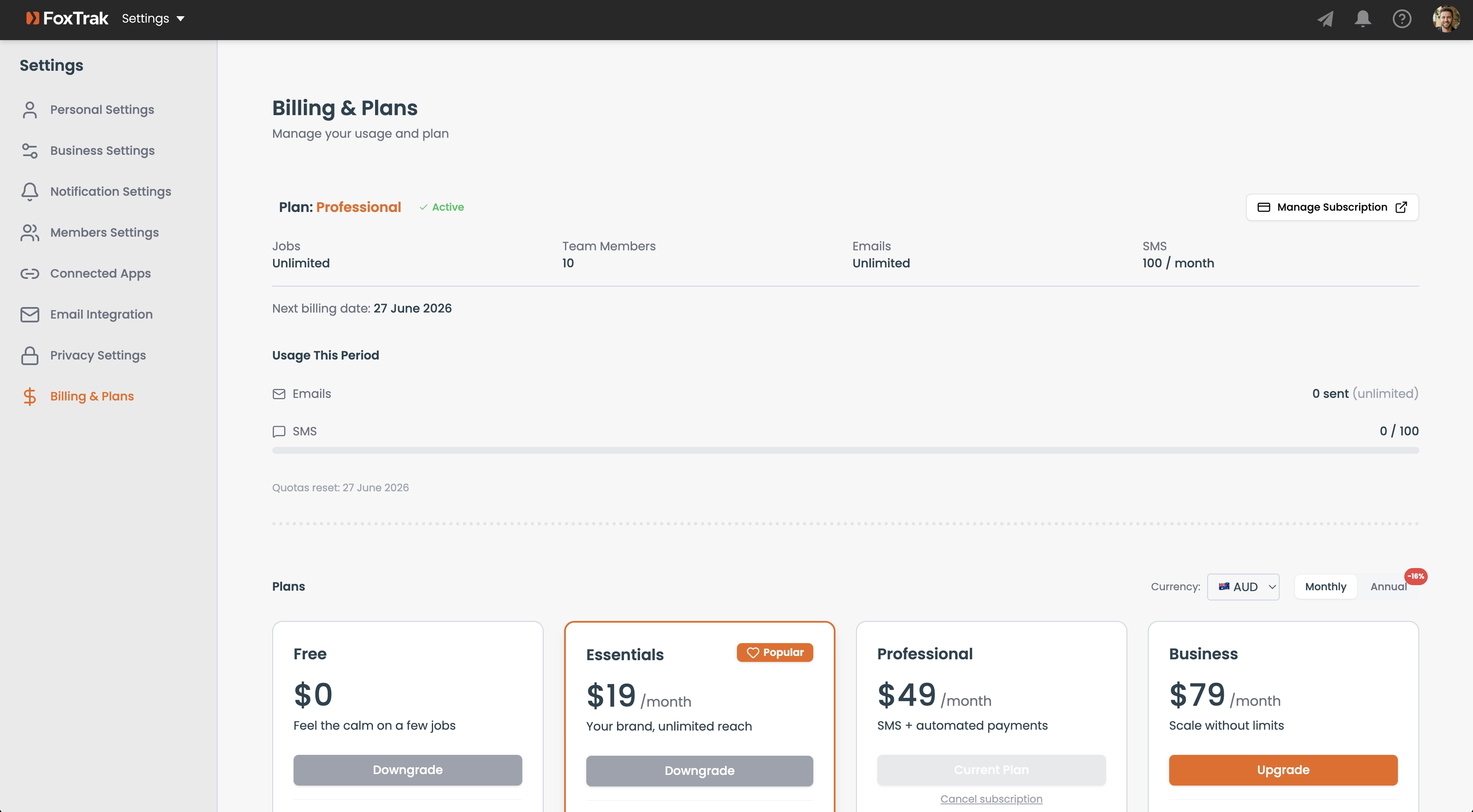The image size is (1473, 812).
Task: Click the Cancel subscription link
Action: pyautogui.click(x=991, y=799)
